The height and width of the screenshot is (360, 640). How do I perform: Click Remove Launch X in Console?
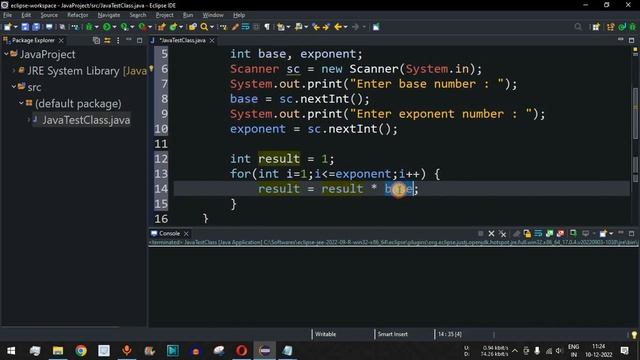(x=491, y=233)
